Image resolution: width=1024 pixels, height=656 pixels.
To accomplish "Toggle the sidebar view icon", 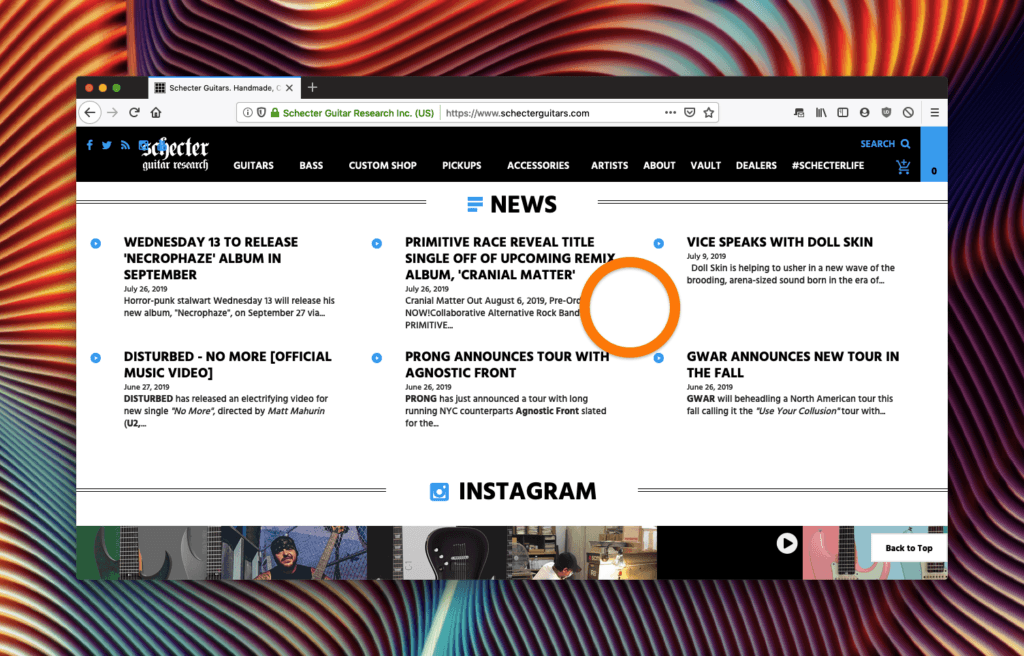I will click(842, 112).
